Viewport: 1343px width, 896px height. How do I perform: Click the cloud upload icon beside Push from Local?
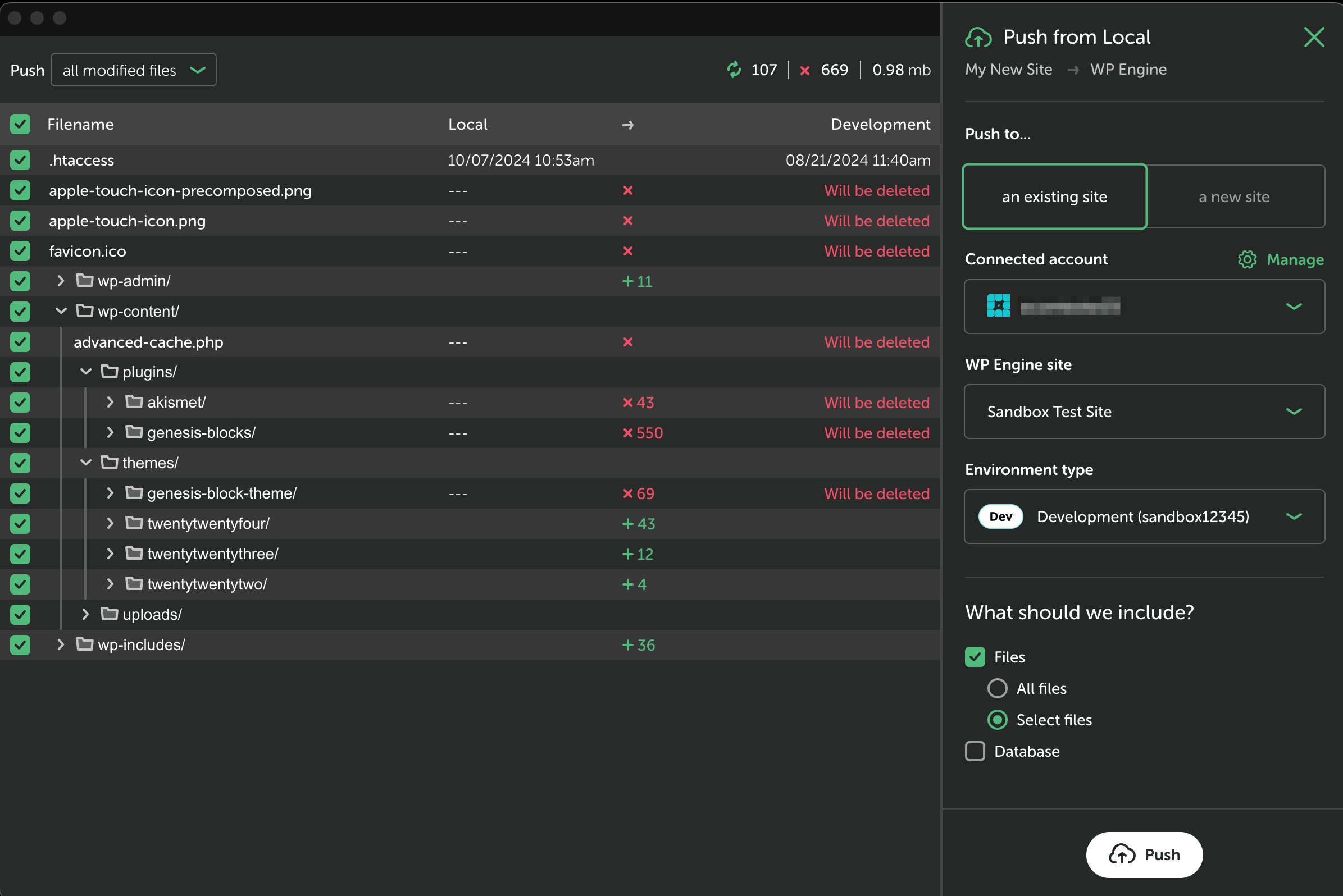coord(978,38)
